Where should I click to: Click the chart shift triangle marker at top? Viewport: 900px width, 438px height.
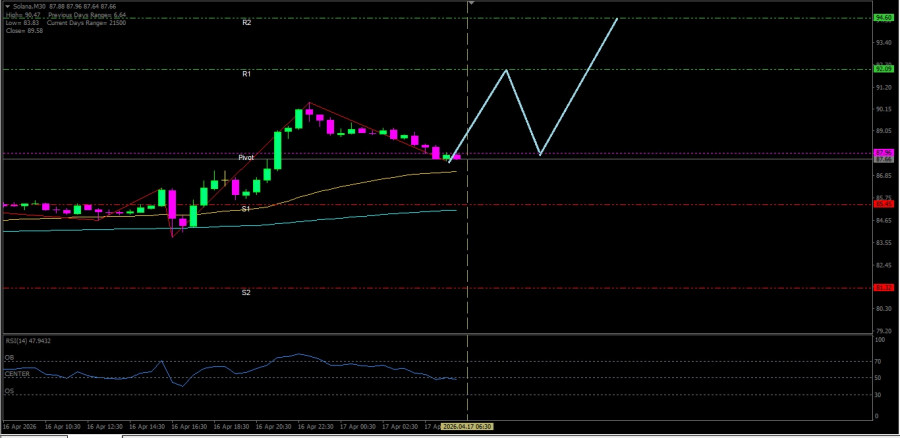(x=471, y=4)
